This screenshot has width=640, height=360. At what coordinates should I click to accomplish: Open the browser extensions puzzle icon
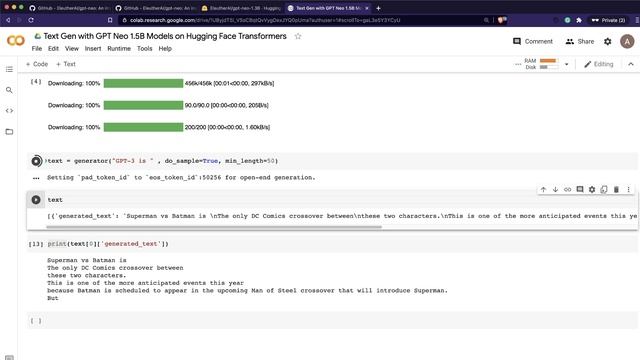tap(579, 20)
